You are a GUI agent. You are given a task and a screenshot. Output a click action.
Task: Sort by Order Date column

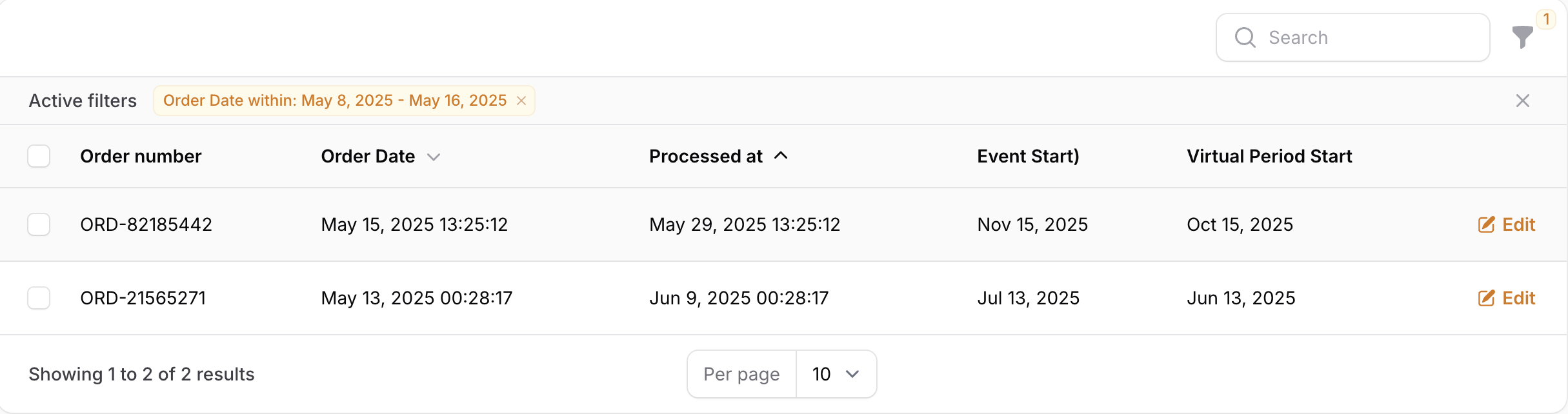[368, 156]
